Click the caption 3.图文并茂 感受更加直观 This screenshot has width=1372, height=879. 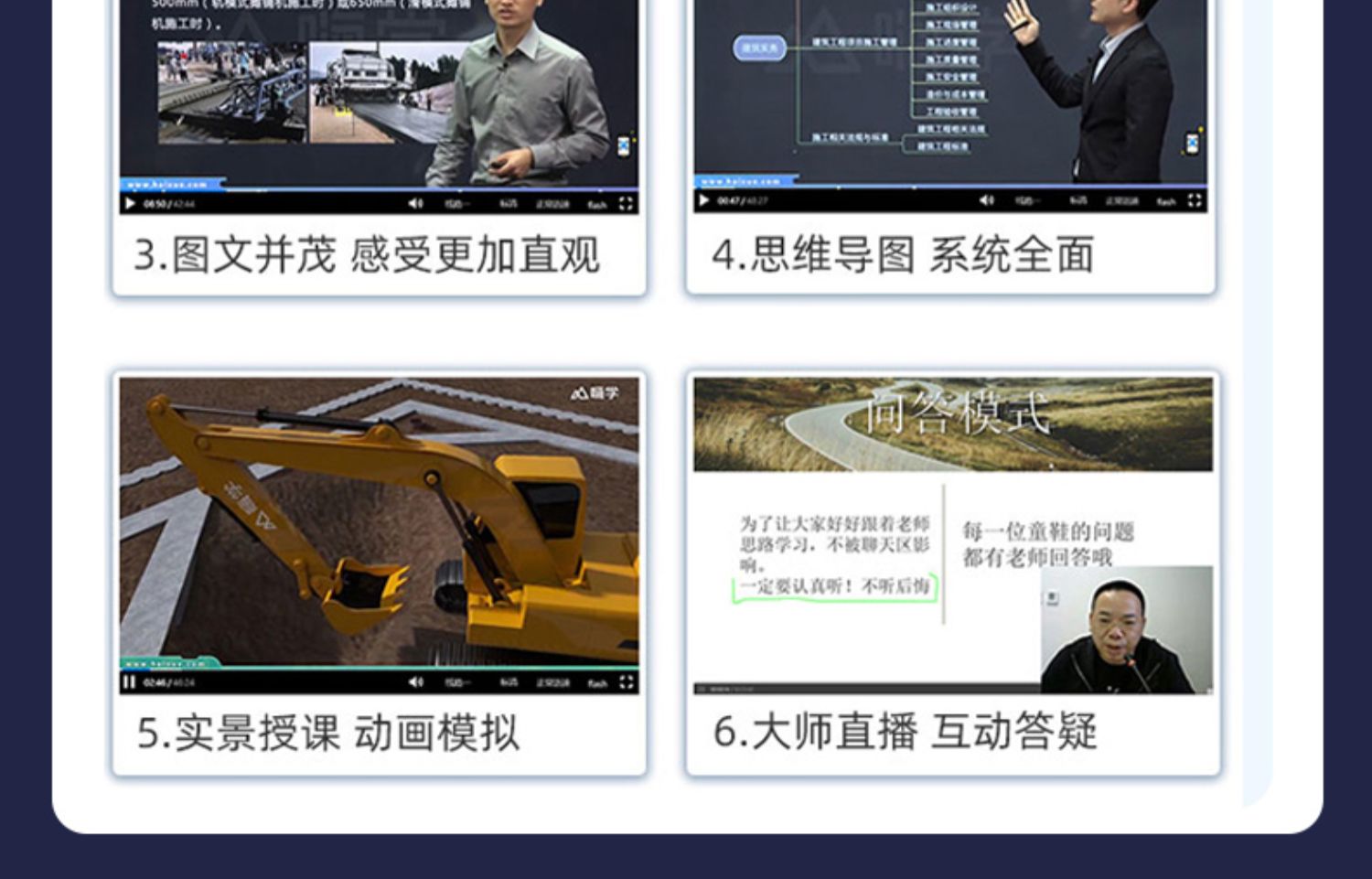(x=367, y=255)
